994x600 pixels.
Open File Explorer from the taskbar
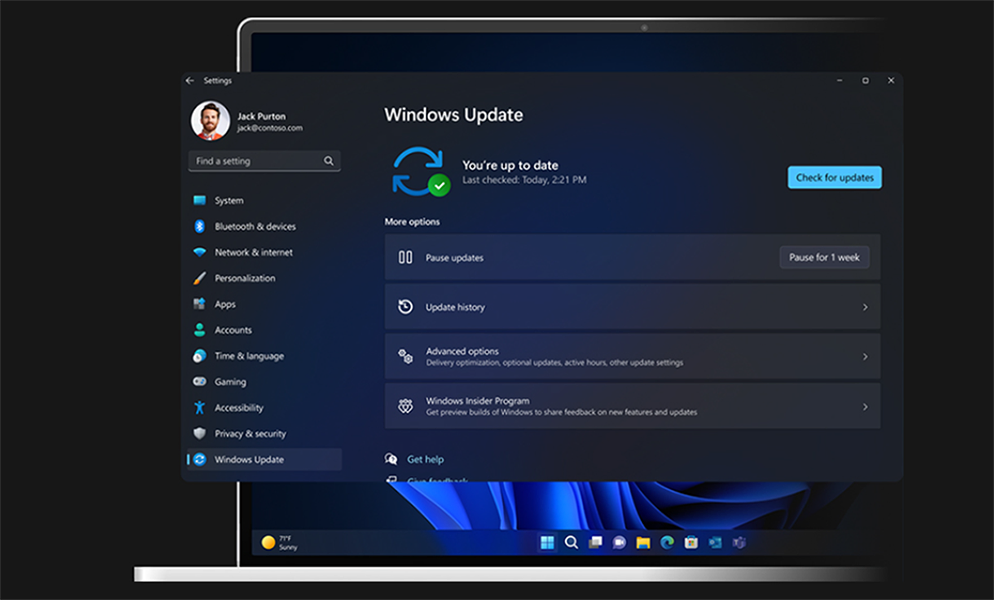click(x=643, y=543)
